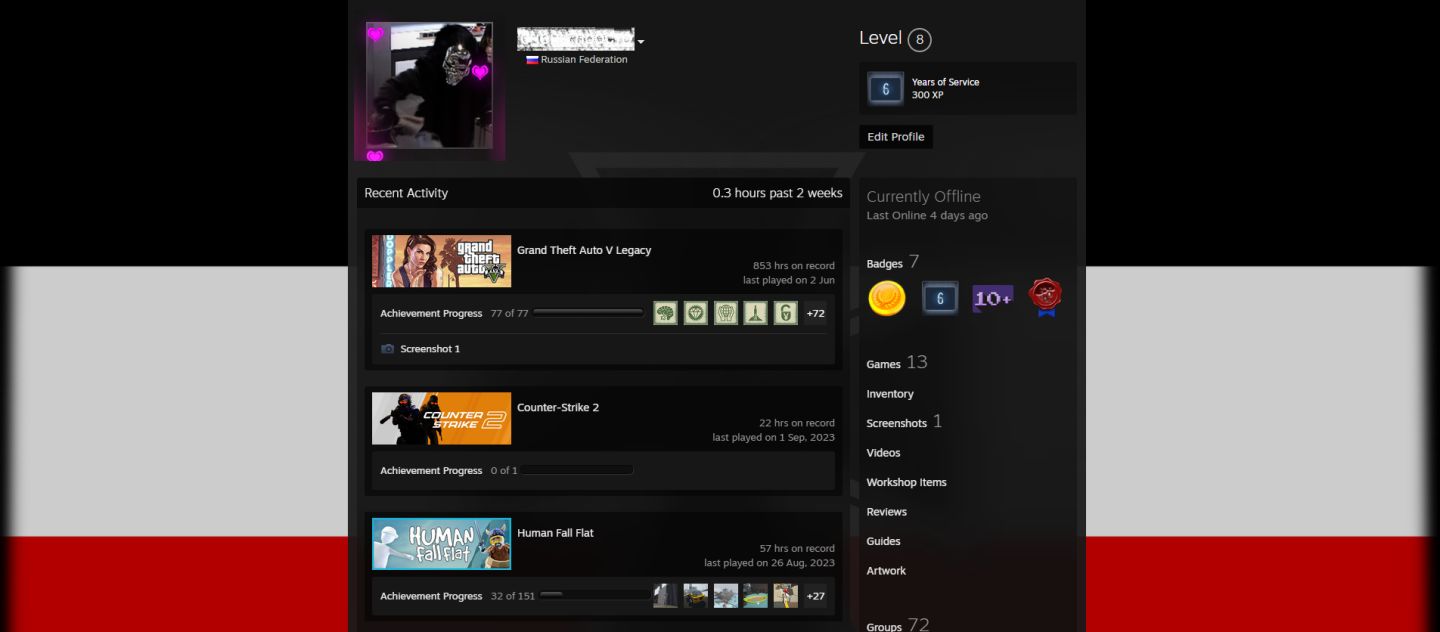Open the Games 13 link
The height and width of the screenshot is (632, 1440).
(896, 363)
